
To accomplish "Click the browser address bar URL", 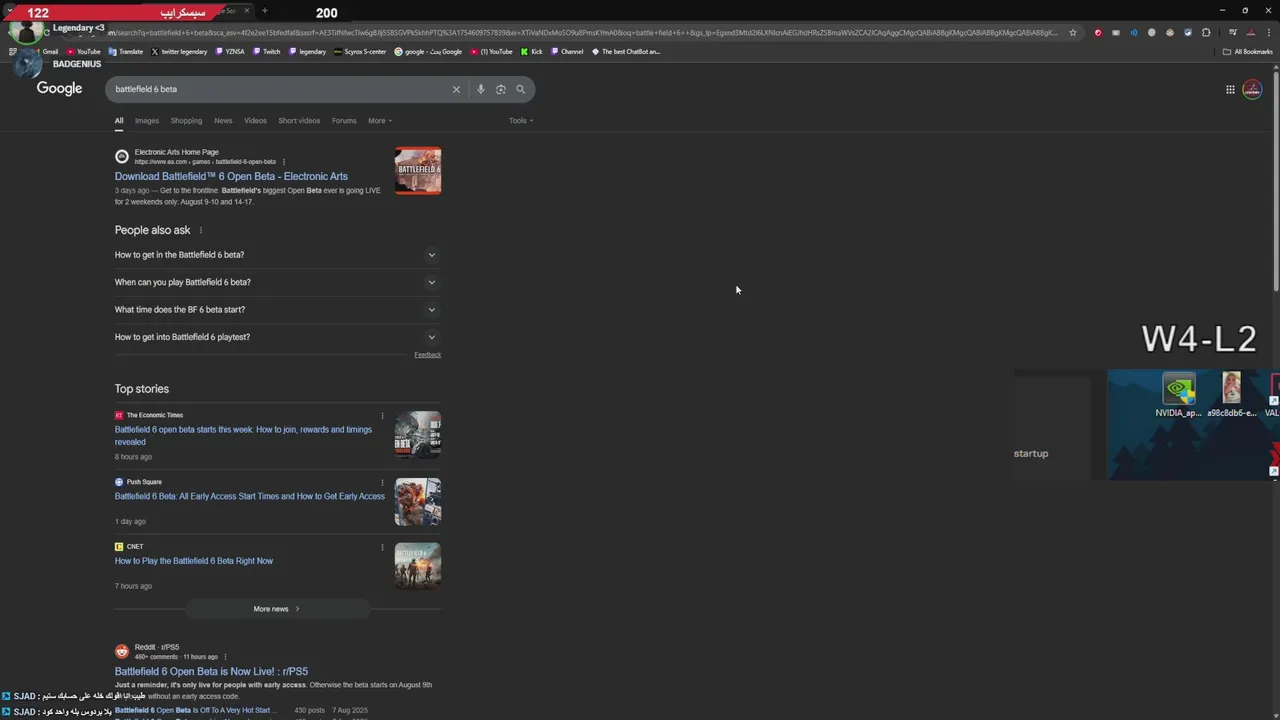I will (585, 32).
